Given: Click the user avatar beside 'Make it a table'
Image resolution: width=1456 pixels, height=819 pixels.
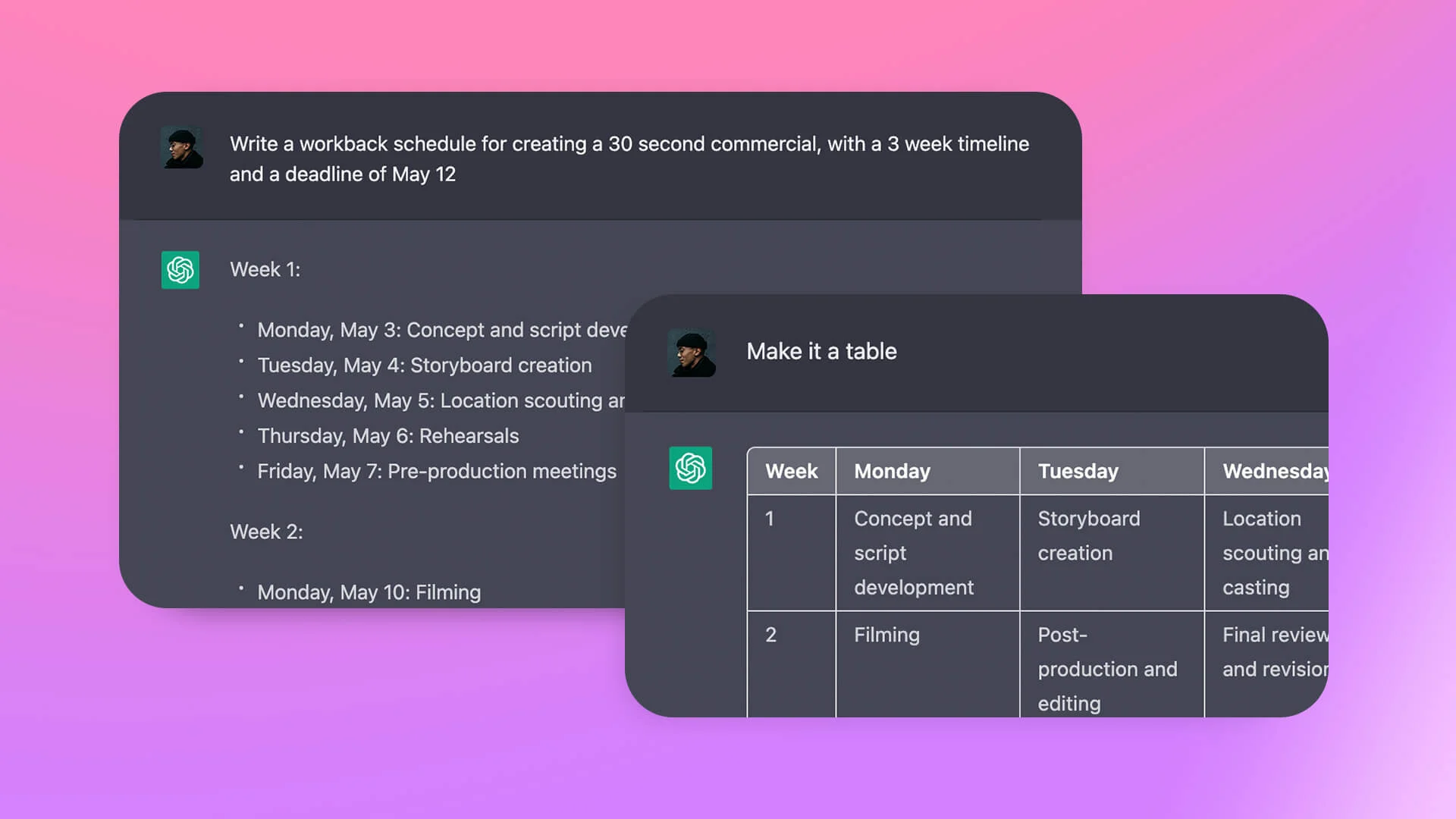Looking at the screenshot, I should coord(692,353).
